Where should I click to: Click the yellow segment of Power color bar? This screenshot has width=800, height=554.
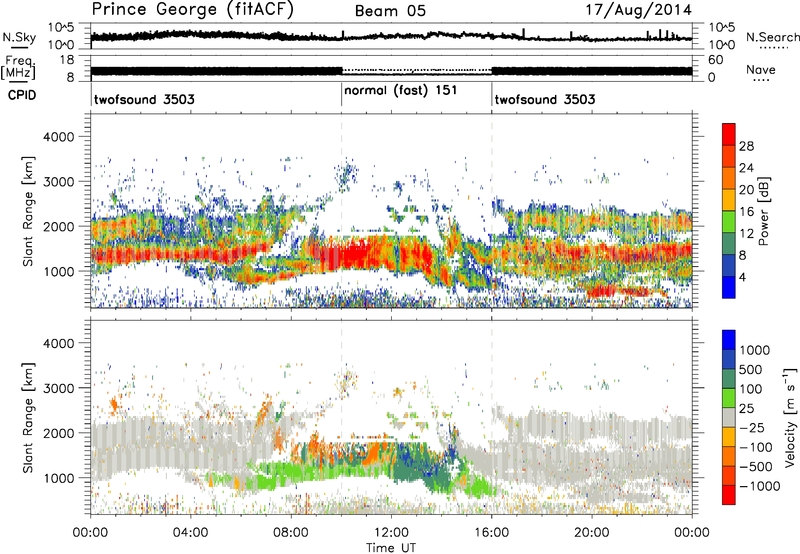[x=729, y=200]
